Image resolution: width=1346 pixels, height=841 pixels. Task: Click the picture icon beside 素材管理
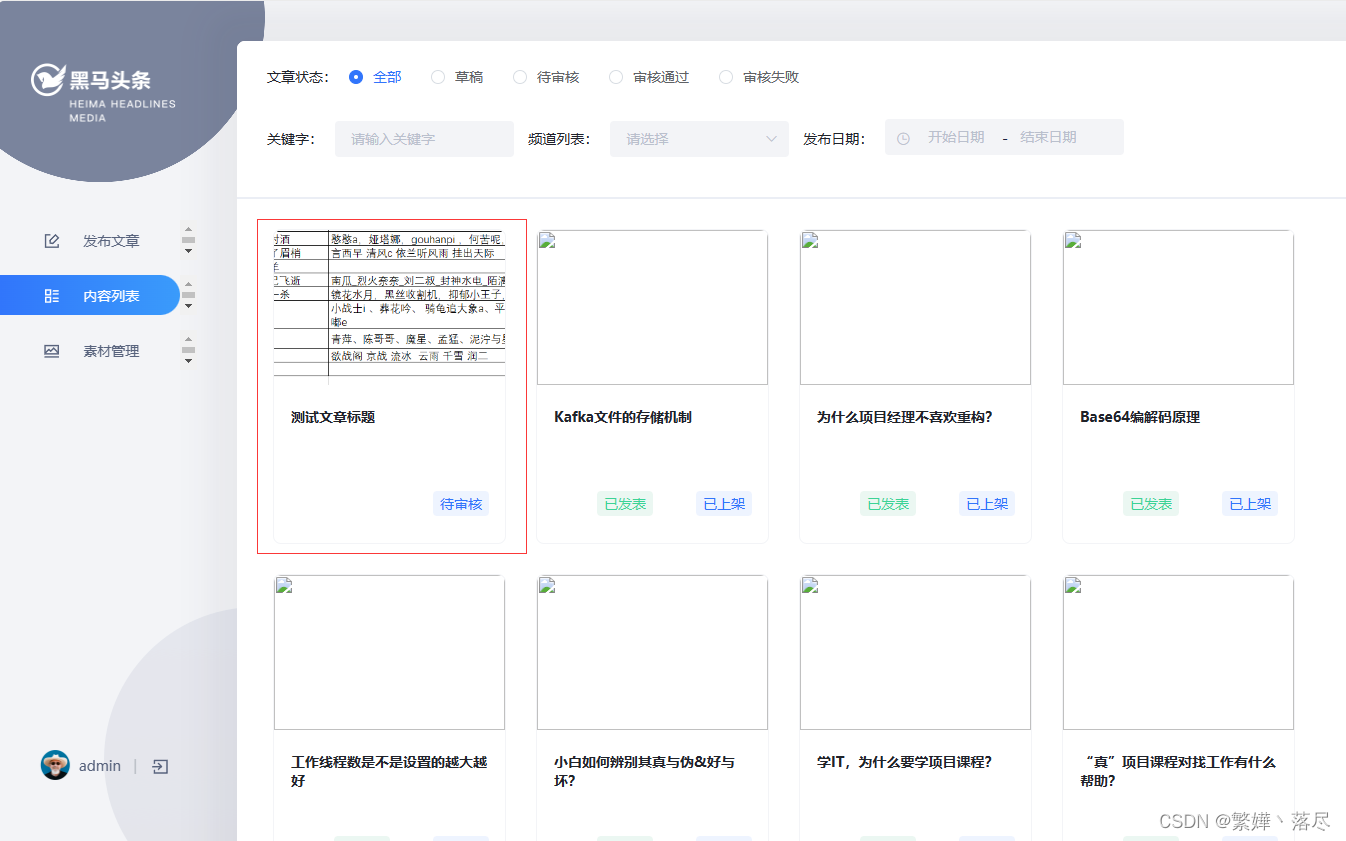(52, 351)
